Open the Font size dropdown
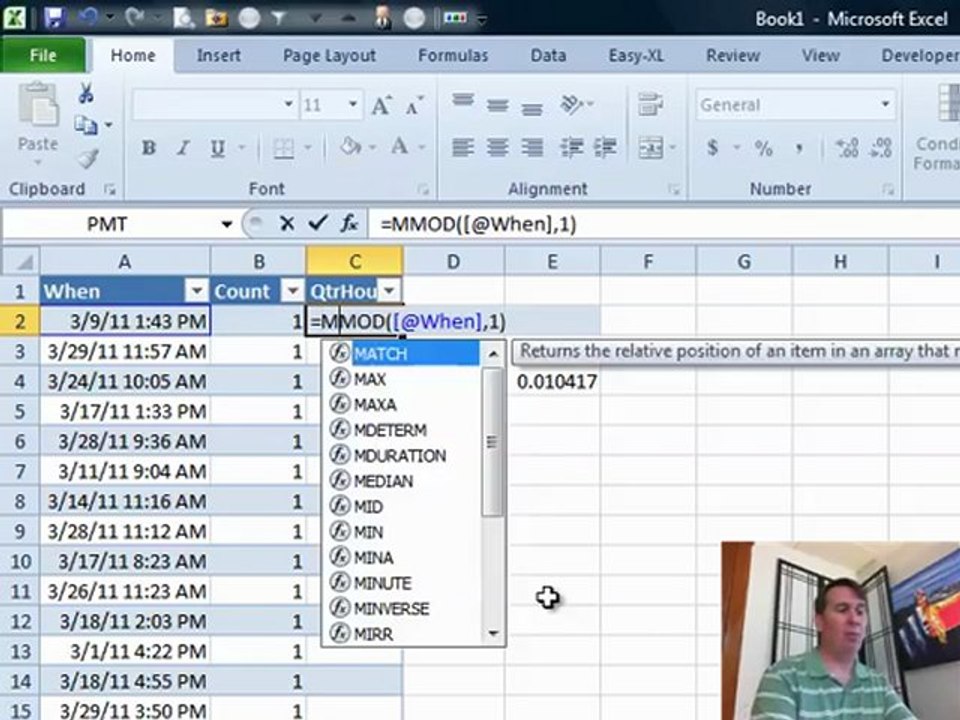This screenshot has height=720, width=960. [x=353, y=104]
